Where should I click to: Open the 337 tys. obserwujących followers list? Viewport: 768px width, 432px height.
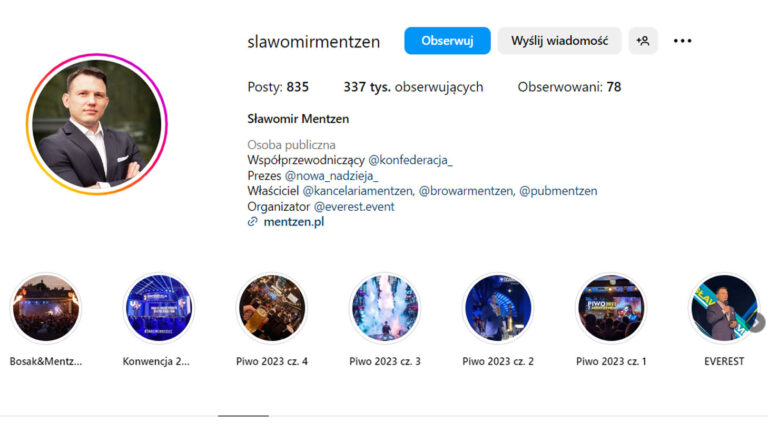413,87
